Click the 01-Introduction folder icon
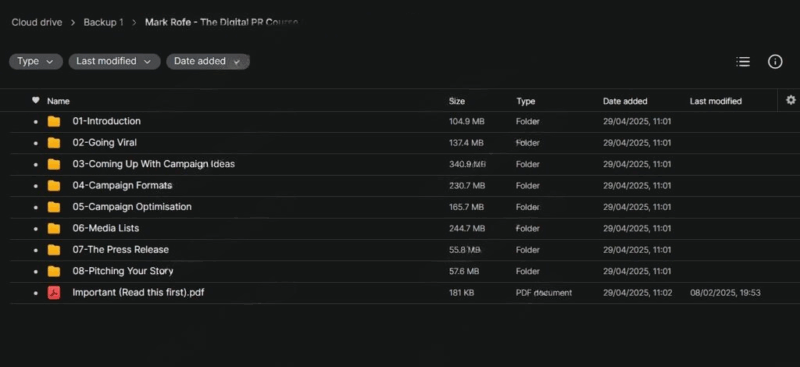This screenshot has height=367, width=800. tap(54, 121)
